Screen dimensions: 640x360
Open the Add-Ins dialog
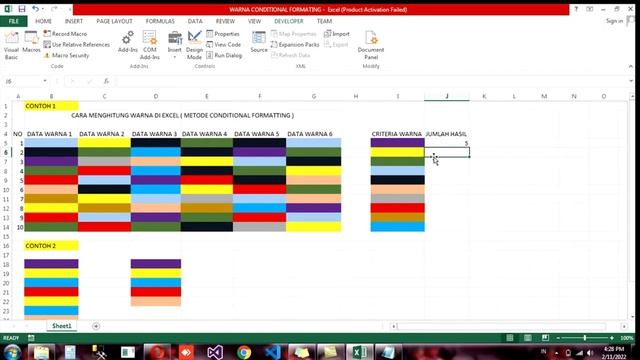128,42
